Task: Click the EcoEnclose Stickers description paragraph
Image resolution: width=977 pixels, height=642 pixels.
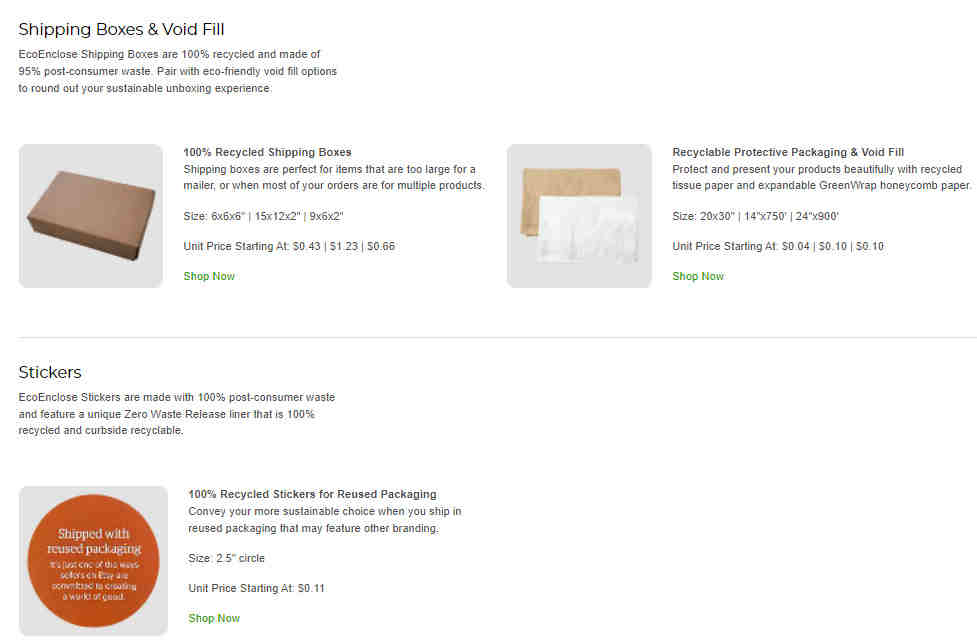Action: [177, 414]
